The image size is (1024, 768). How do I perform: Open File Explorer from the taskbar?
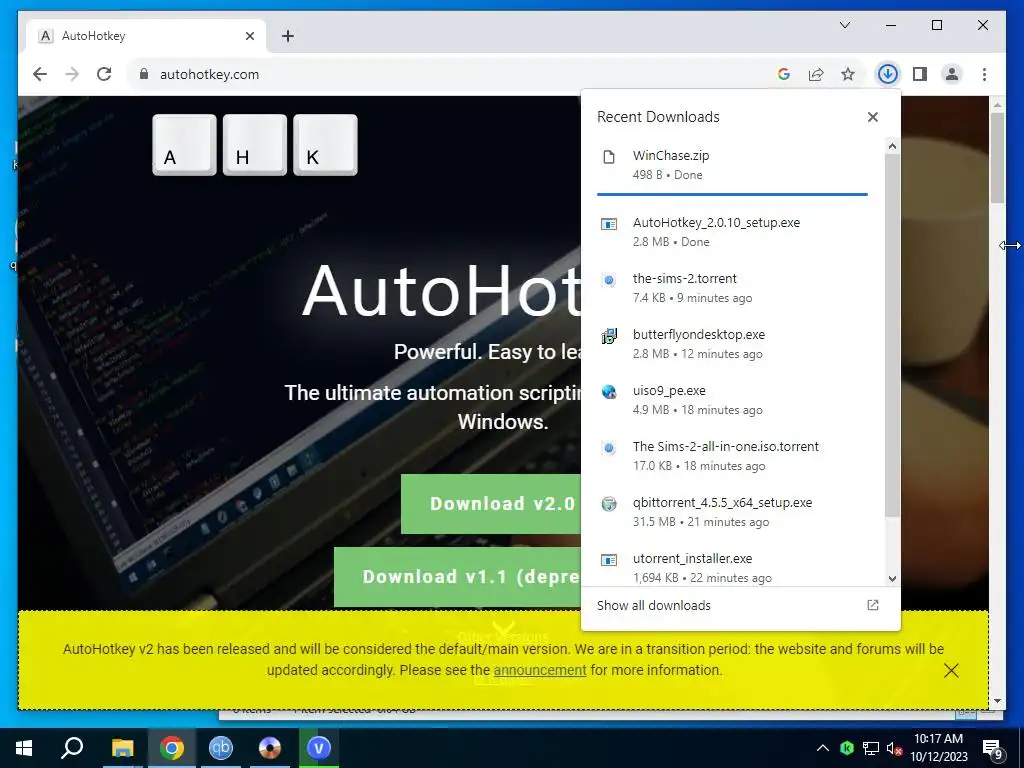(122, 748)
